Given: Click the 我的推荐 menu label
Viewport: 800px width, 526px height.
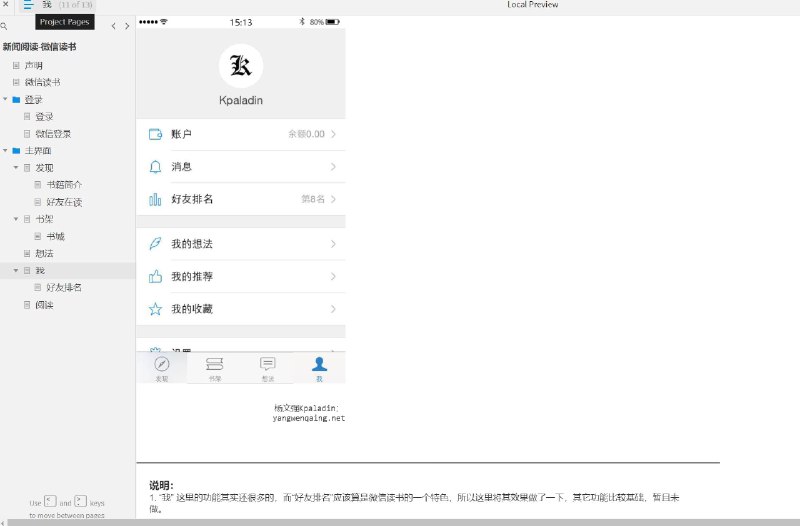Looking at the screenshot, I should (x=192, y=277).
